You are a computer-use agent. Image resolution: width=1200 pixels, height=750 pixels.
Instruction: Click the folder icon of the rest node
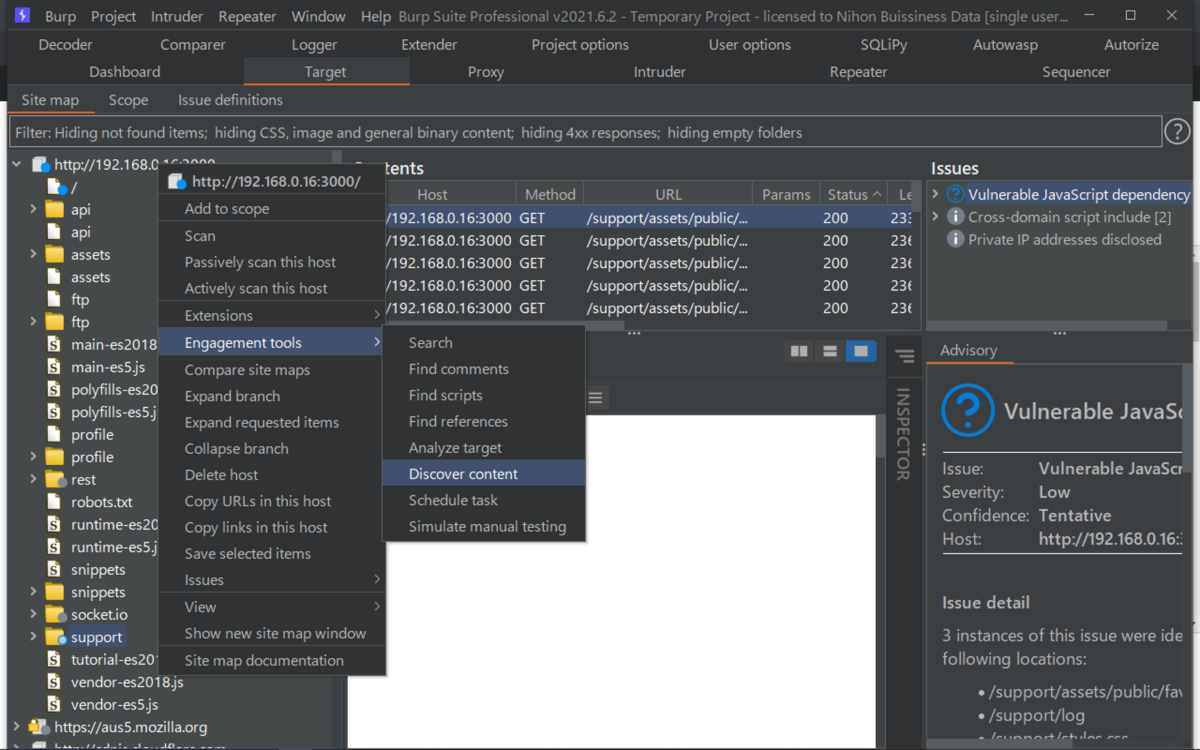(55, 479)
